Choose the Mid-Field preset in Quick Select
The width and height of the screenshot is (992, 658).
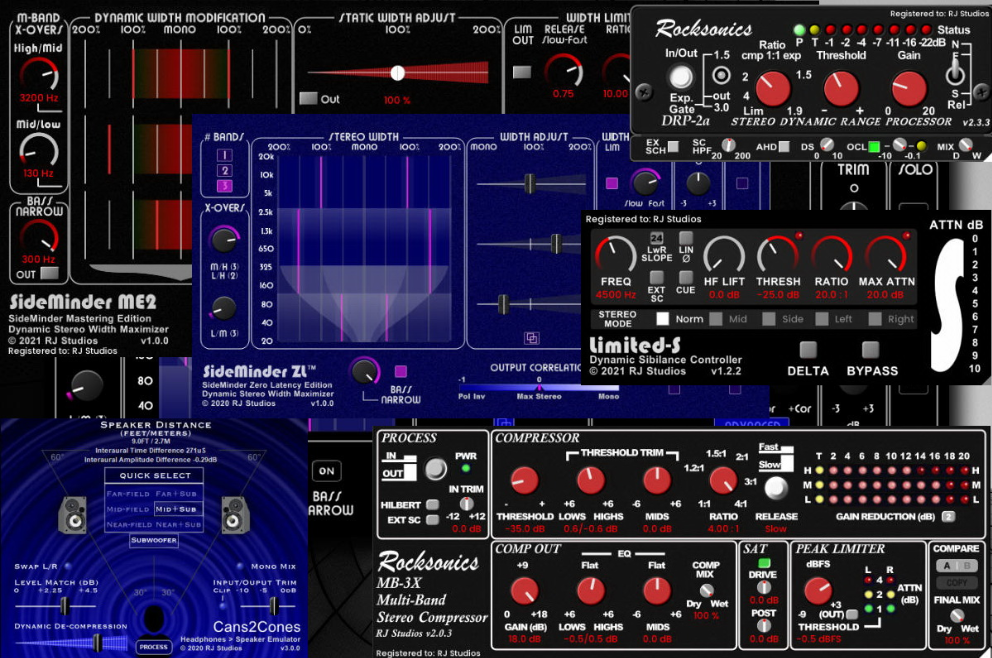point(128,509)
